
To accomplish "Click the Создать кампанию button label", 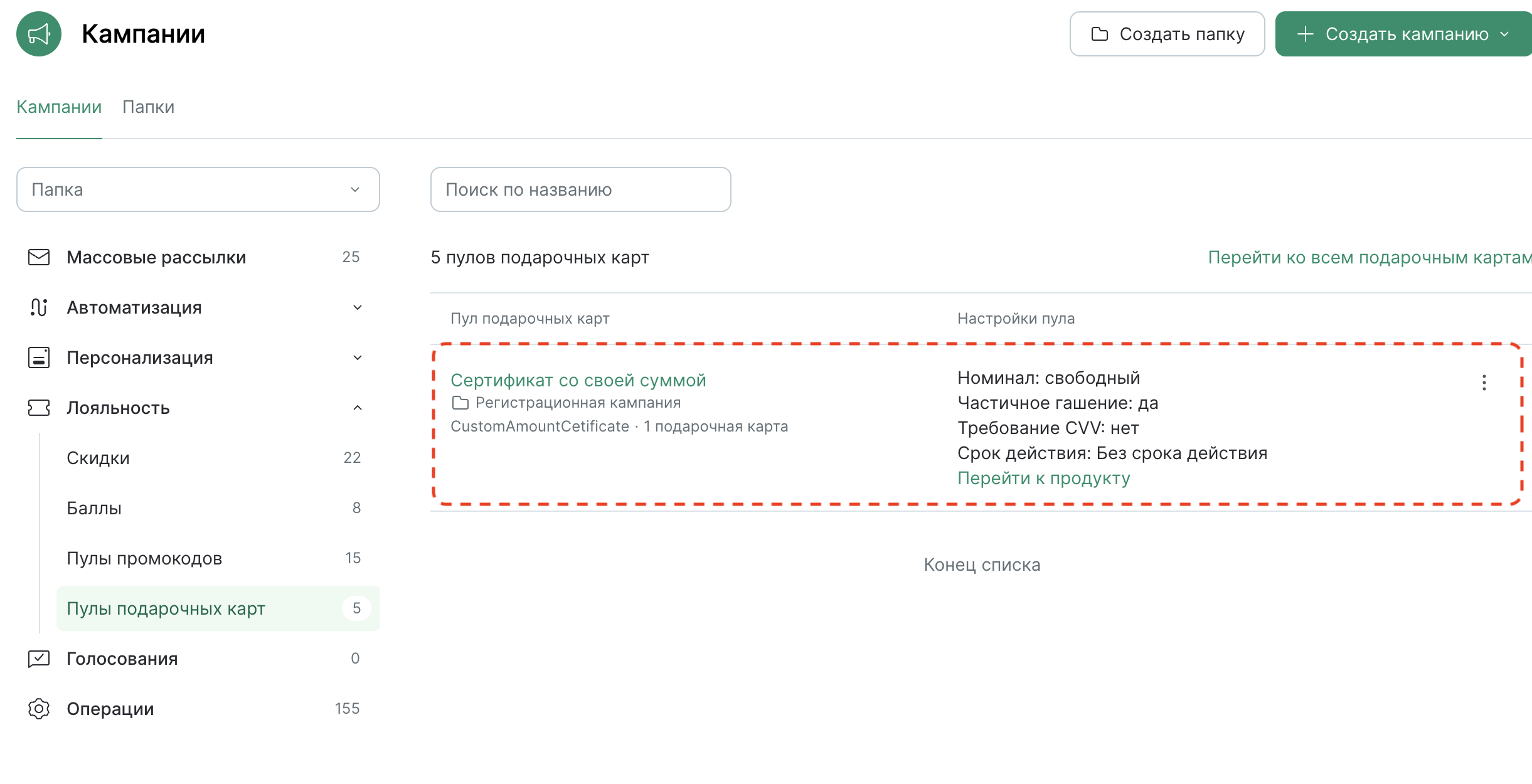I will coord(1407,34).
